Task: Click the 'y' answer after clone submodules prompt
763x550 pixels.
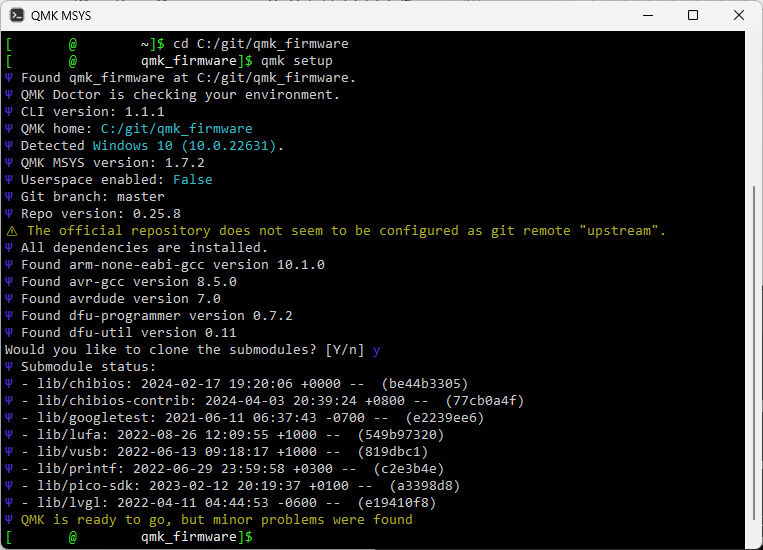Action: tap(376, 350)
